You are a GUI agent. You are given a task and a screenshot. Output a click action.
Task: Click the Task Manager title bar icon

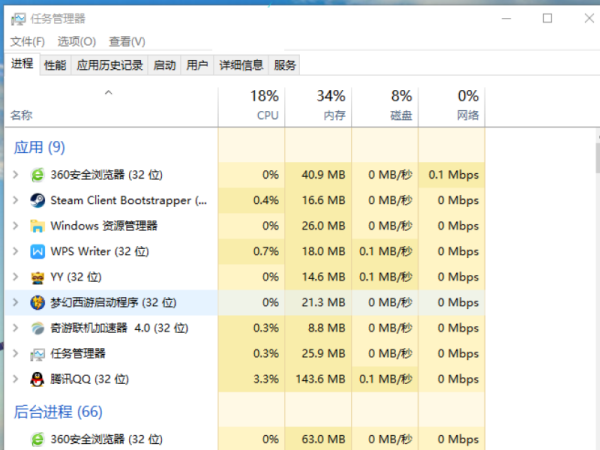click(x=18, y=19)
